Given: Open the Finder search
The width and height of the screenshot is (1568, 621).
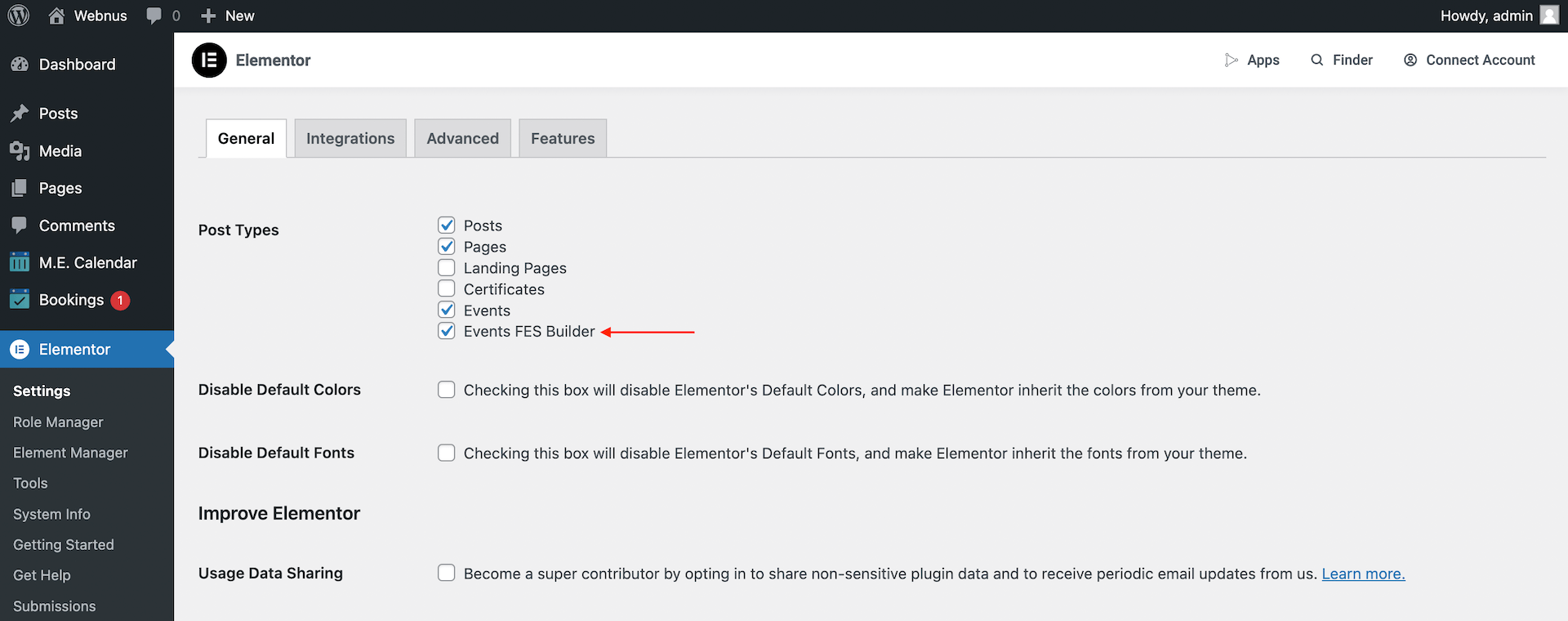Looking at the screenshot, I should click(1342, 60).
